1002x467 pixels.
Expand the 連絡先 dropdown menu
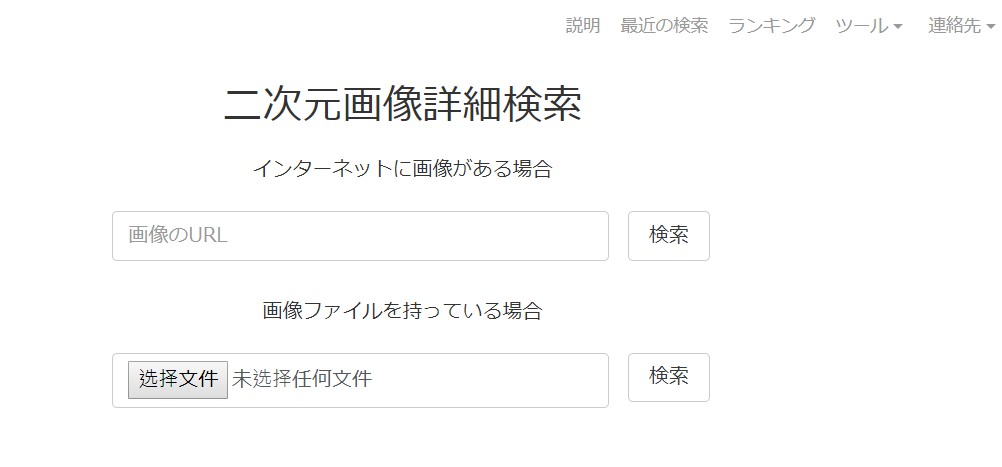pyautogui.click(x=961, y=26)
